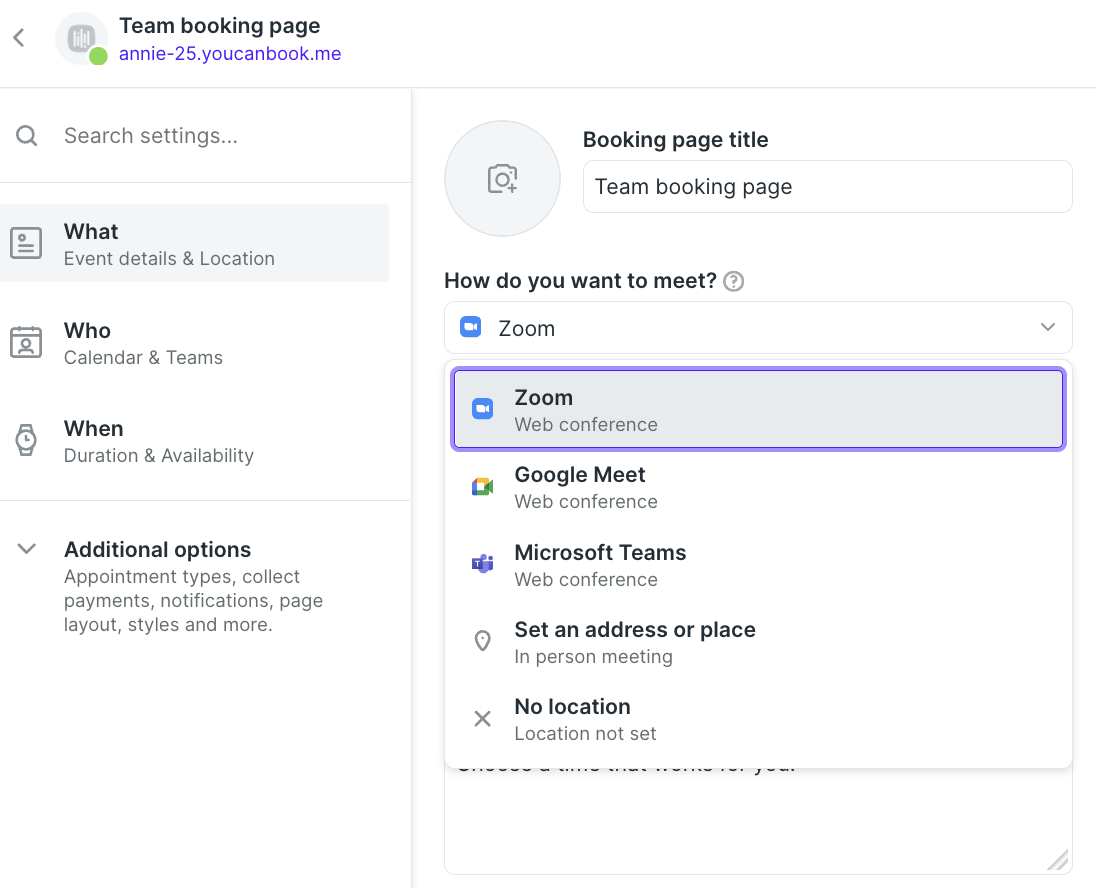This screenshot has width=1096, height=888.
Task: Collapse the Additional options section
Action: pyautogui.click(x=25, y=548)
